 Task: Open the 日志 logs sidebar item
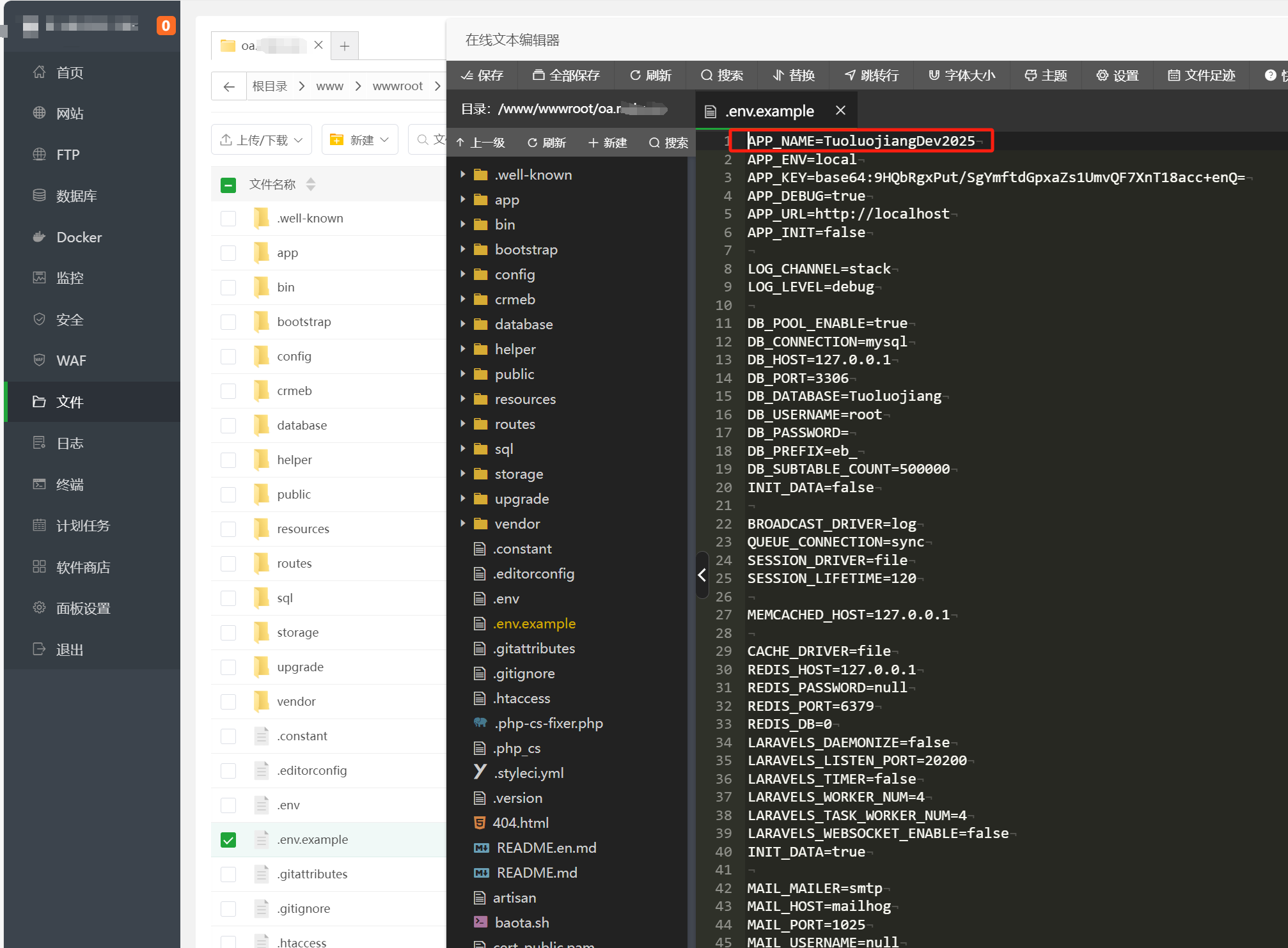pyautogui.click(x=70, y=443)
